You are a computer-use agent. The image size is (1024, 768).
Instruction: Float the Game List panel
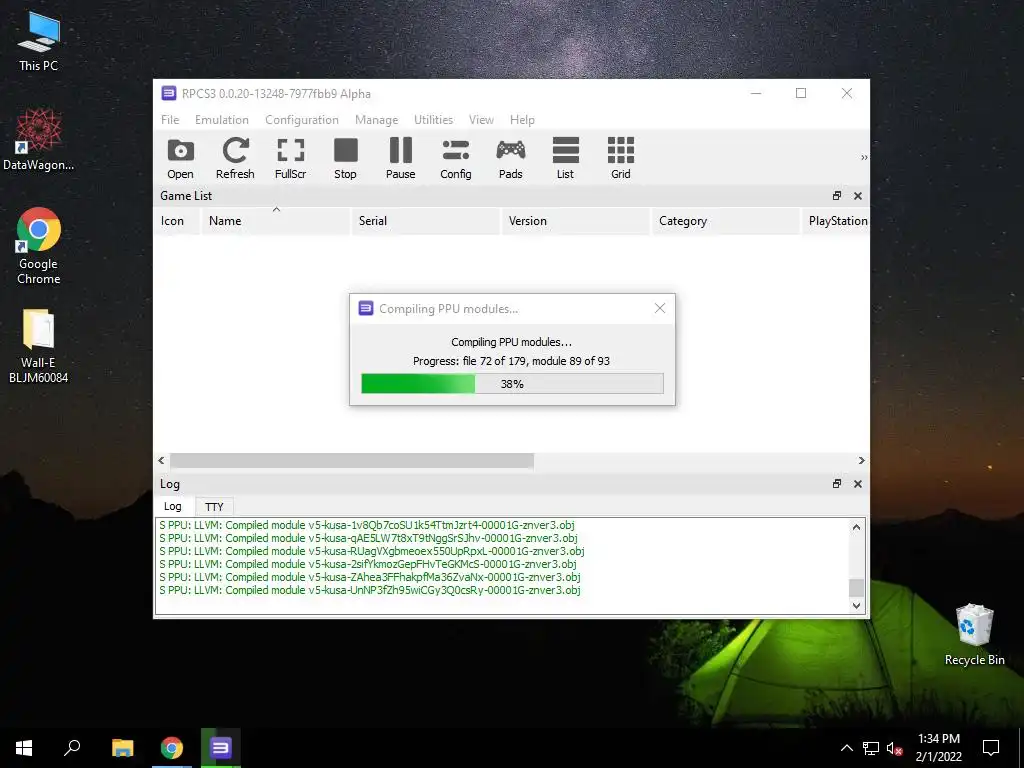pyautogui.click(x=837, y=196)
